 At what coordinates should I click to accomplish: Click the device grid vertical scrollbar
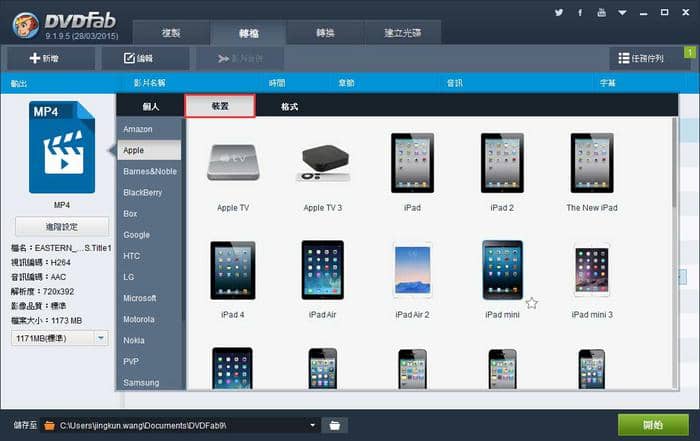674,163
